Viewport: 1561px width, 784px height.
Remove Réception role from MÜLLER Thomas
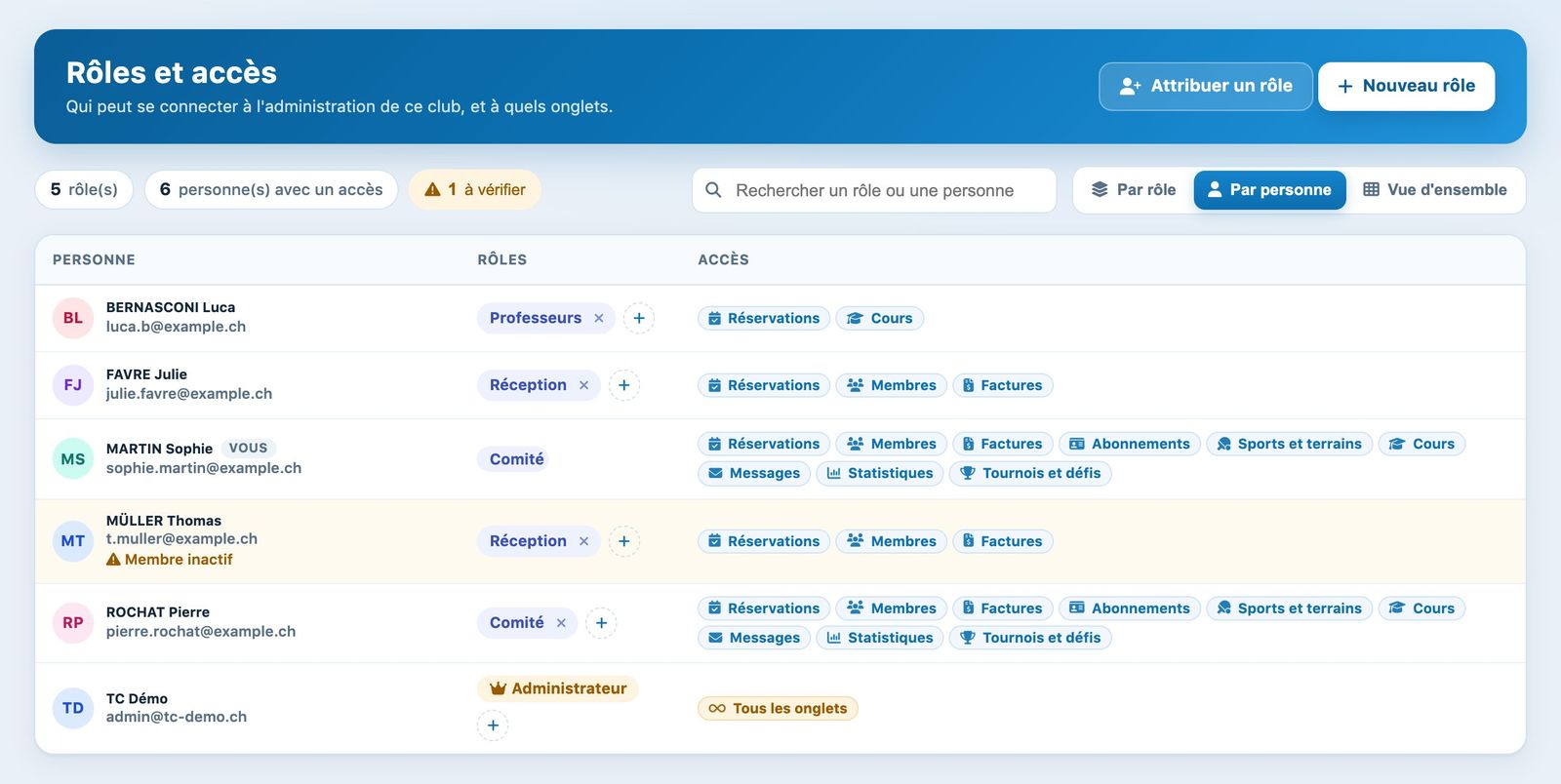point(583,541)
